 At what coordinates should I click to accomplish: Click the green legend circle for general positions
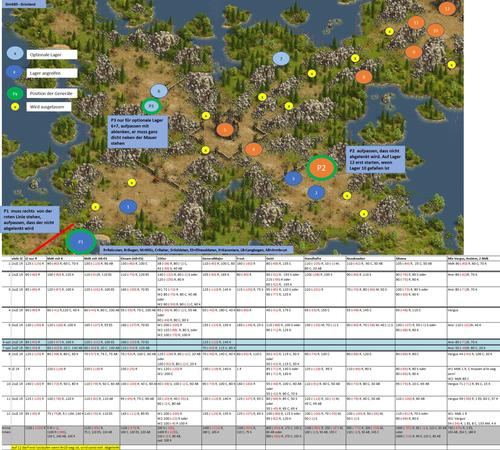tap(15, 94)
